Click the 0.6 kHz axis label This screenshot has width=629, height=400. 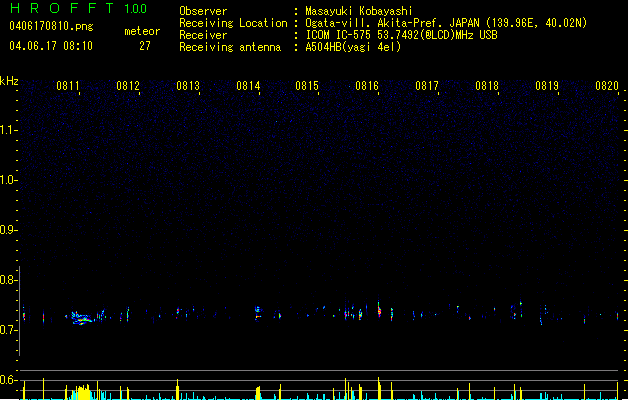(8, 380)
